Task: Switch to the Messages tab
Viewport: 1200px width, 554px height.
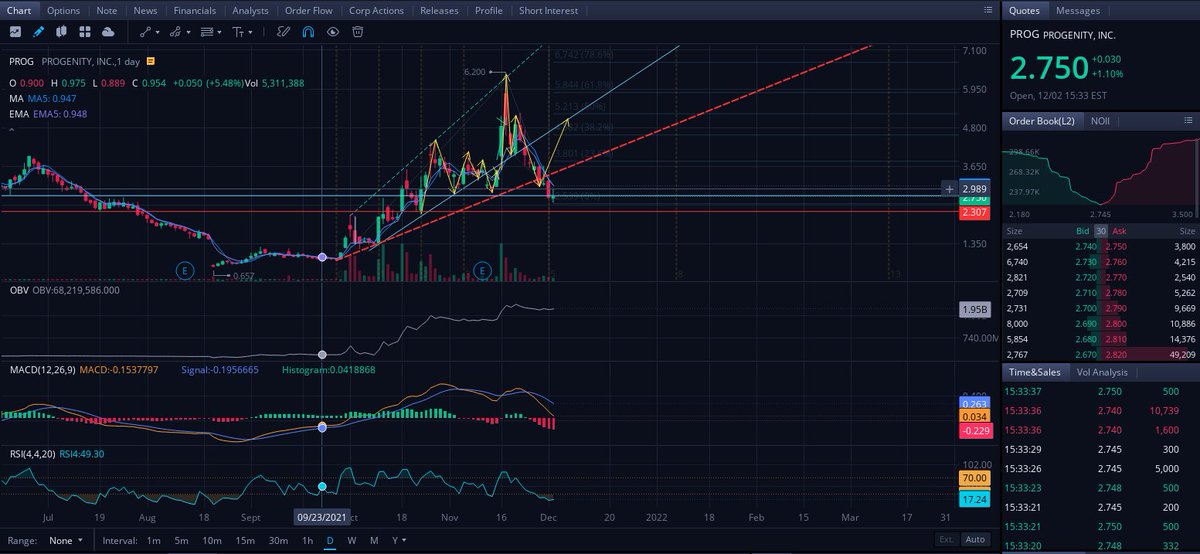Action: coord(1078,10)
